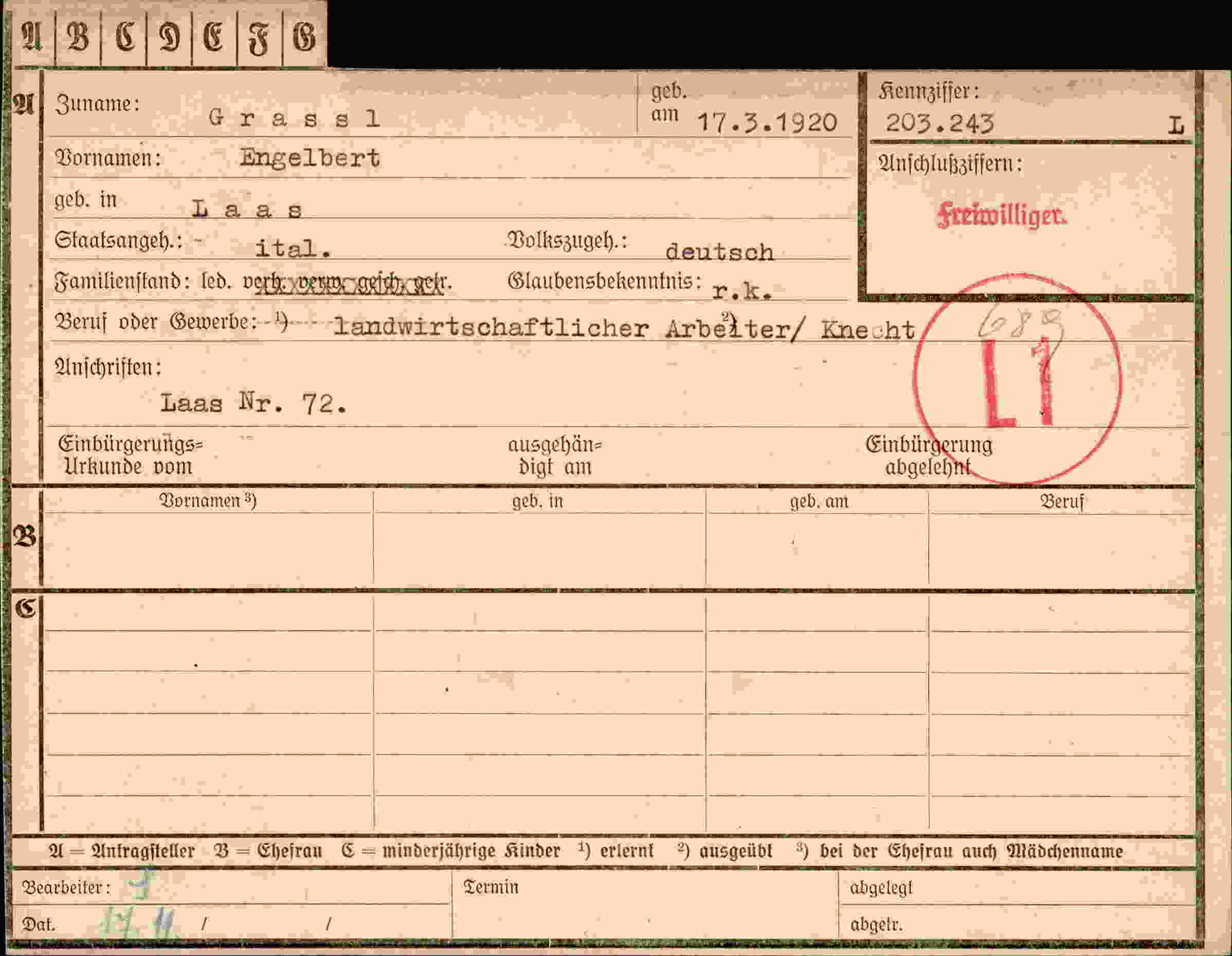The image size is (1232, 956).
Task: Click the typed word 'Knecht'
Action: coord(868,330)
